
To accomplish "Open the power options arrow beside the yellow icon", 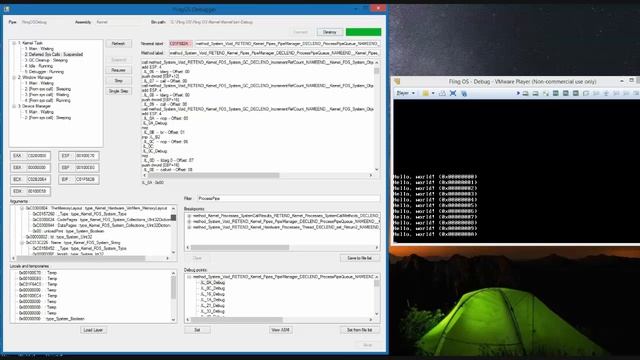I will coord(433,93).
